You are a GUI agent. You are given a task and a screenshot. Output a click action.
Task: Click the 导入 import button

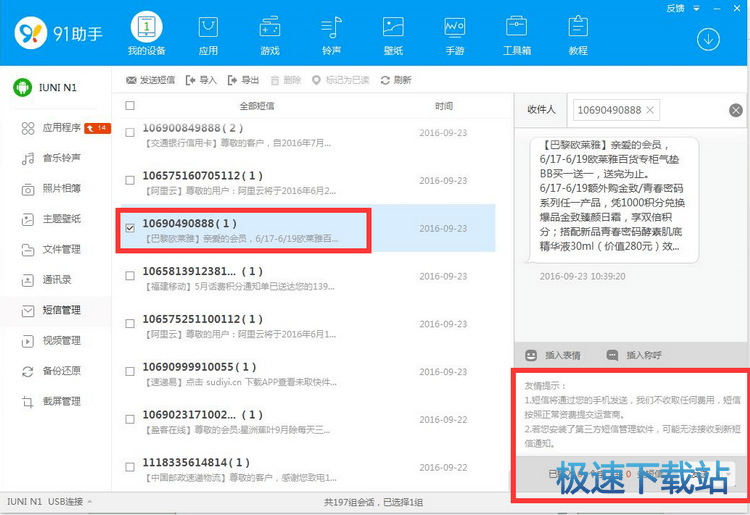[201, 80]
